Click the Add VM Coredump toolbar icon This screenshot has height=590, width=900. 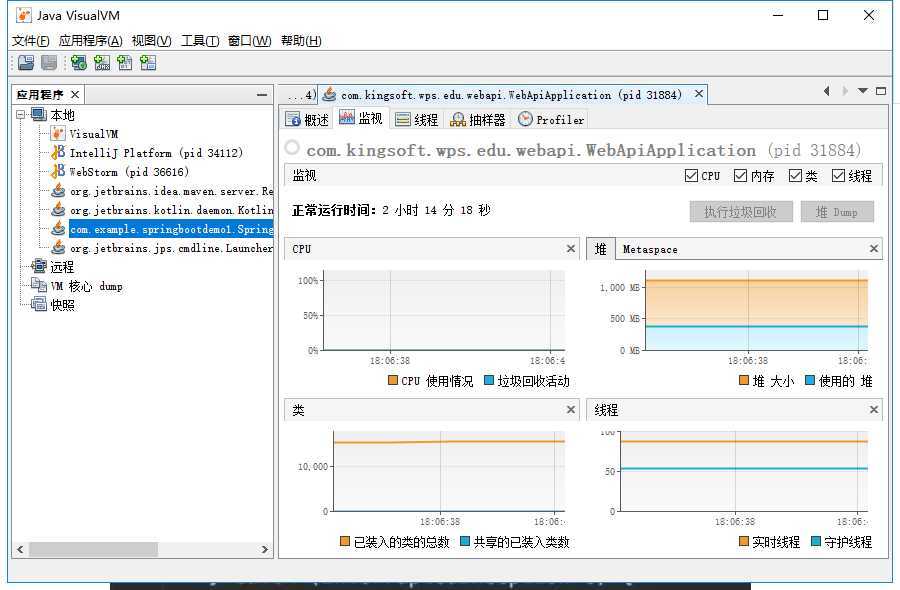(125, 63)
